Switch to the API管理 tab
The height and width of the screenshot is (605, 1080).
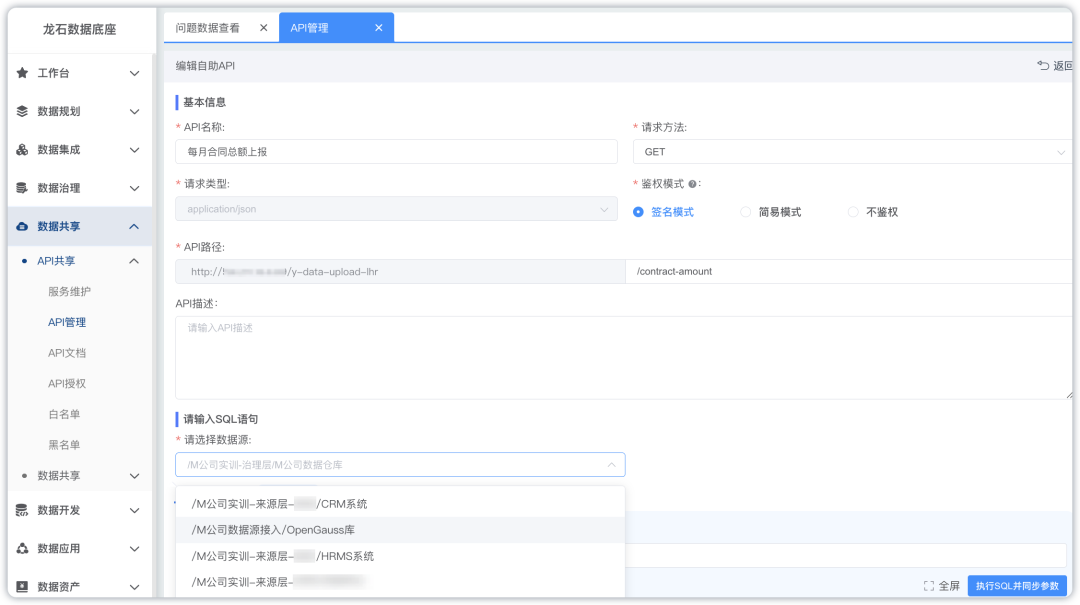(309, 28)
